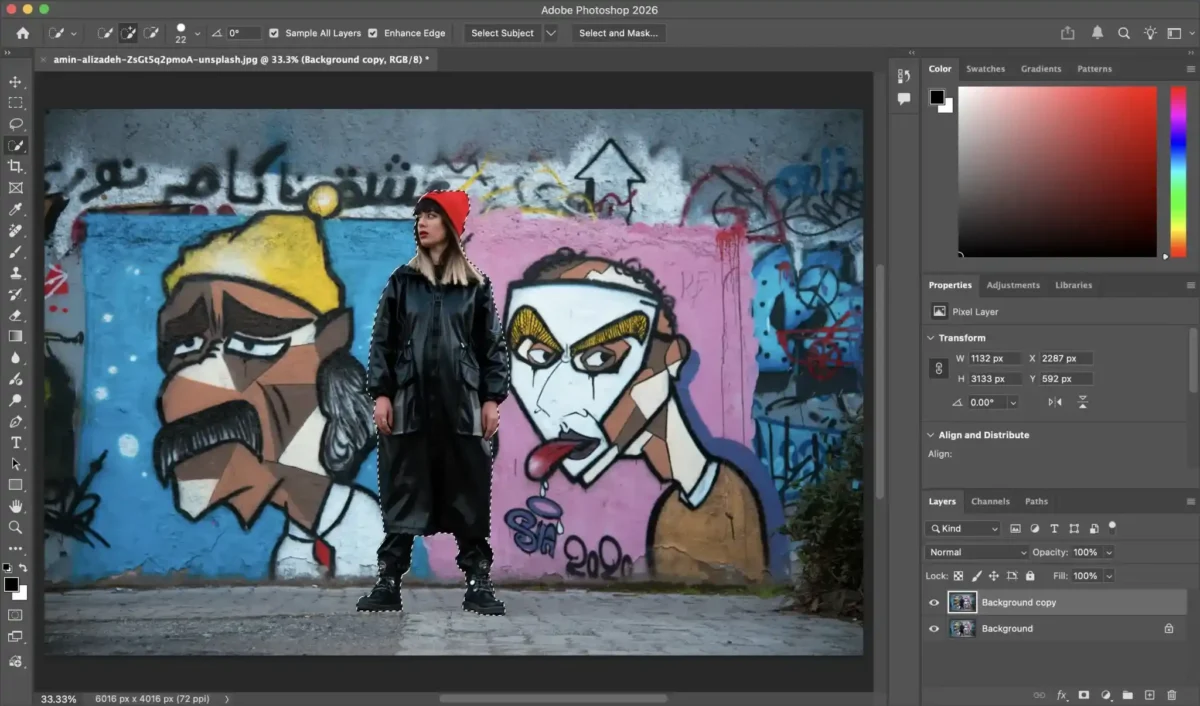Select the Crop tool
This screenshot has width=1200, height=706.
click(x=15, y=166)
